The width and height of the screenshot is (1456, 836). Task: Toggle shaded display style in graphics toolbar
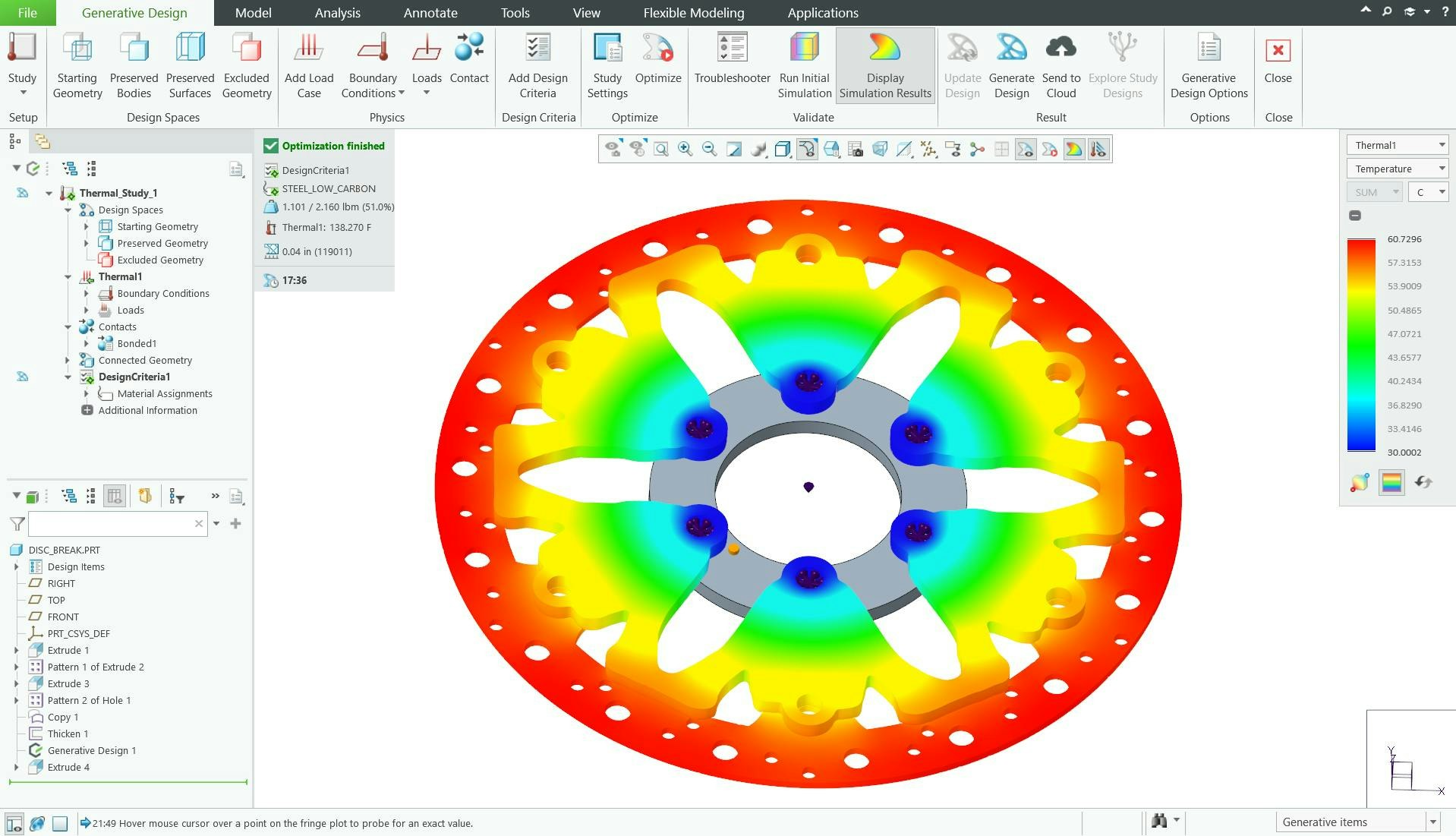click(781, 149)
